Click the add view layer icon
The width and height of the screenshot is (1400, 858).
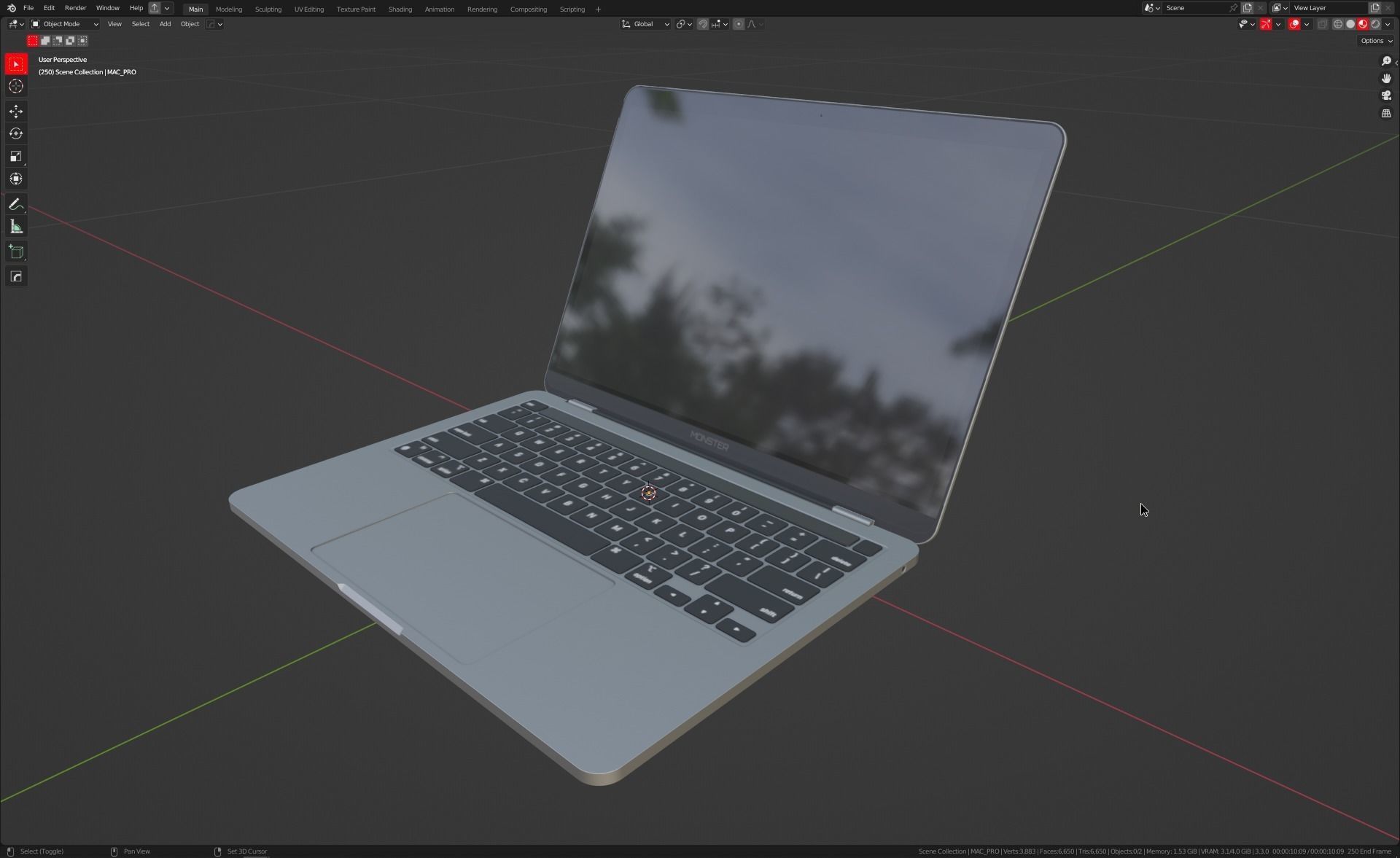pyautogui.click(x=1374, y=8)
